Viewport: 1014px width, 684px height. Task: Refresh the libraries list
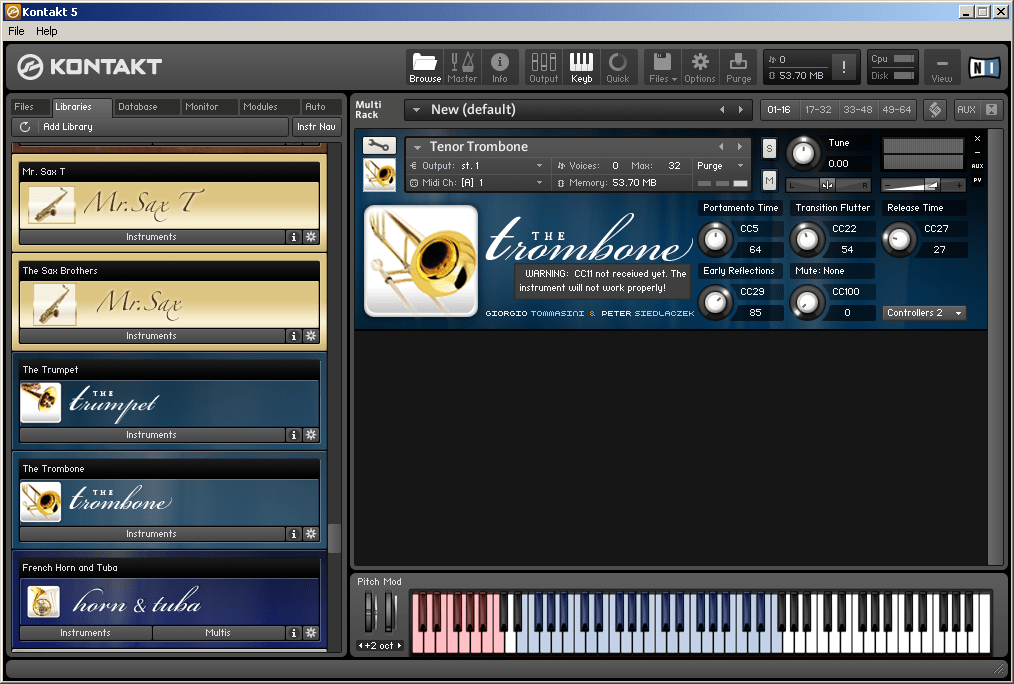coord(25,127)
